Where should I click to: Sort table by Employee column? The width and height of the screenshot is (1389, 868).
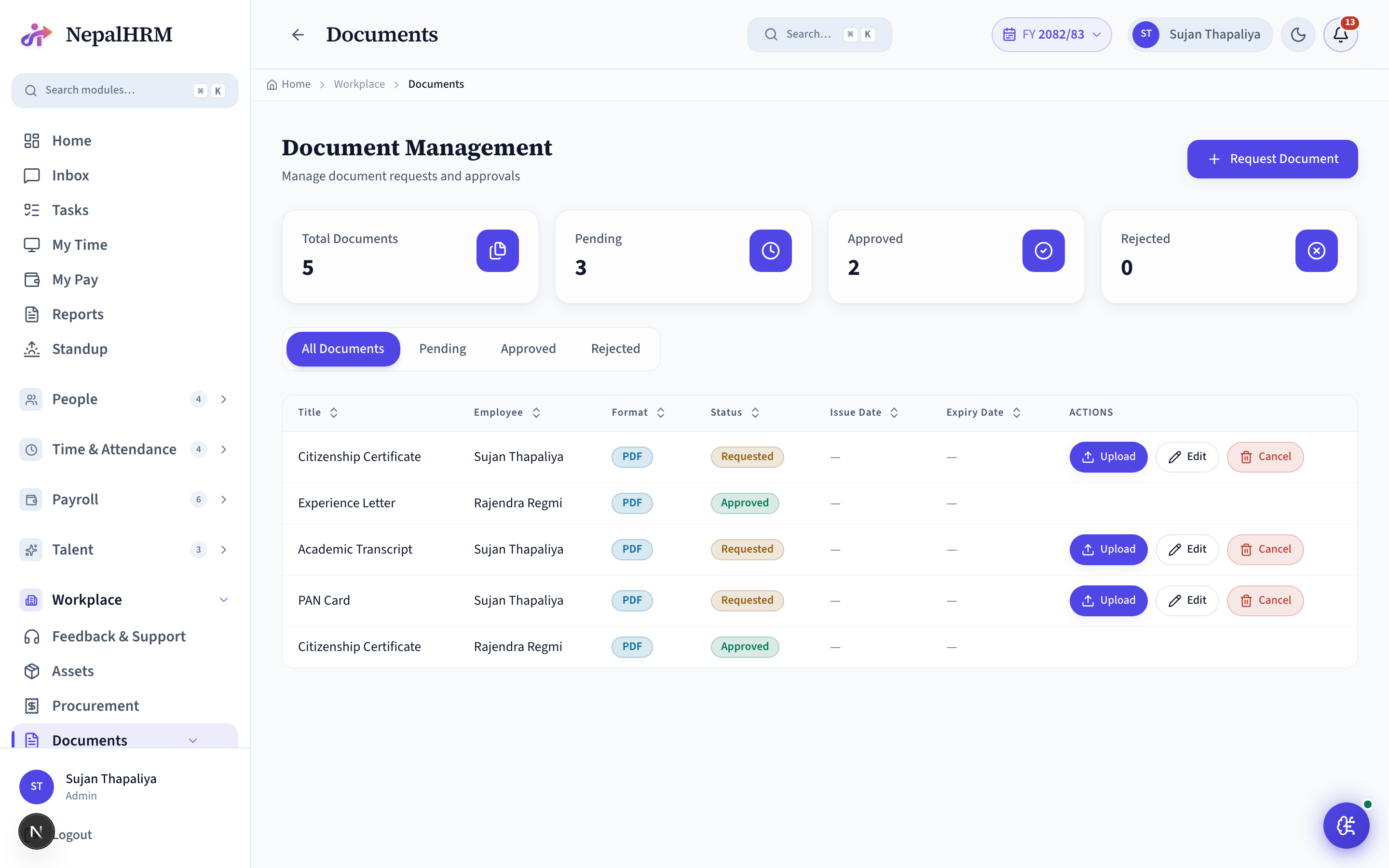pyautogui.click(x=507, y=412)
